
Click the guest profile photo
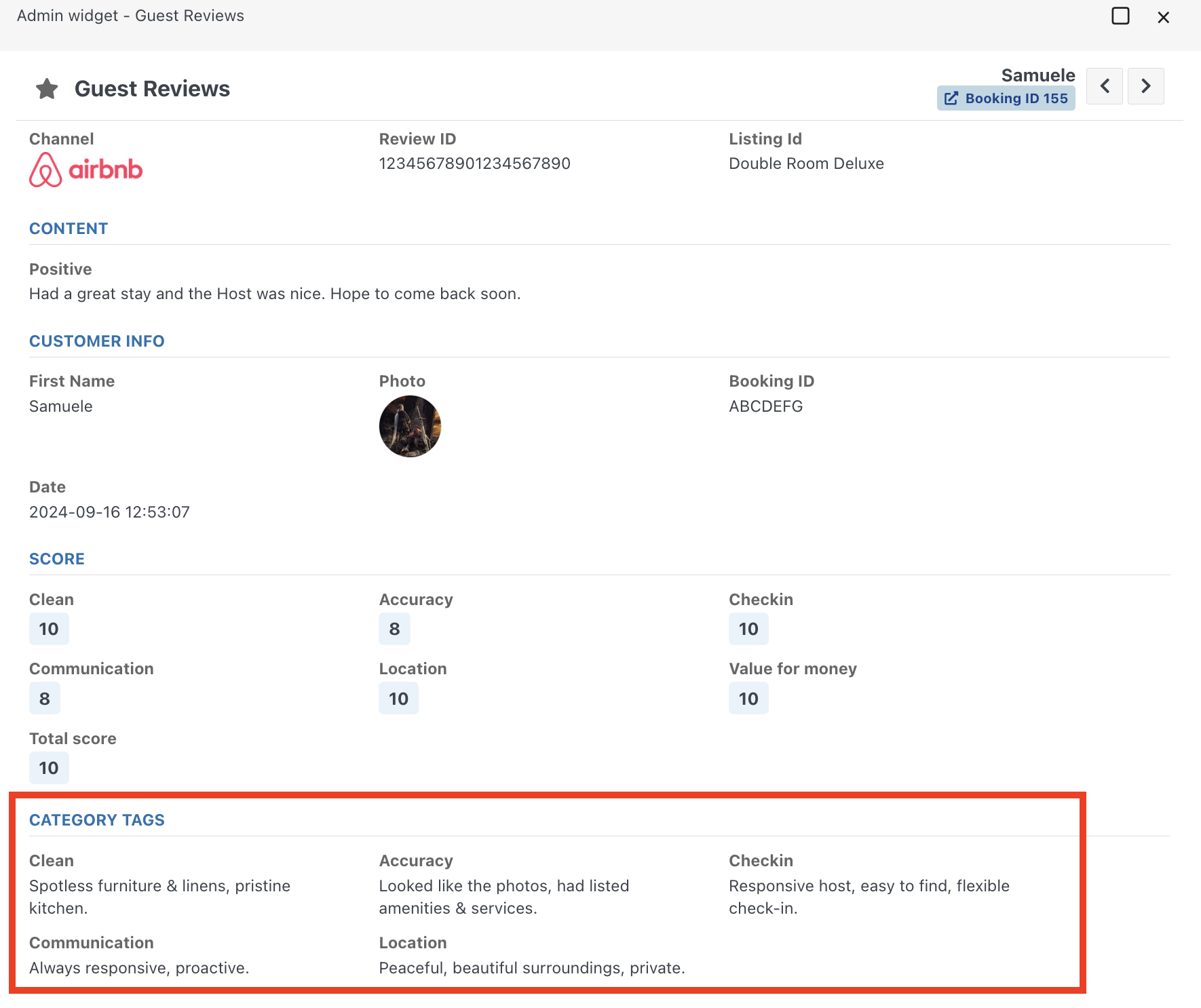(410, 427)
